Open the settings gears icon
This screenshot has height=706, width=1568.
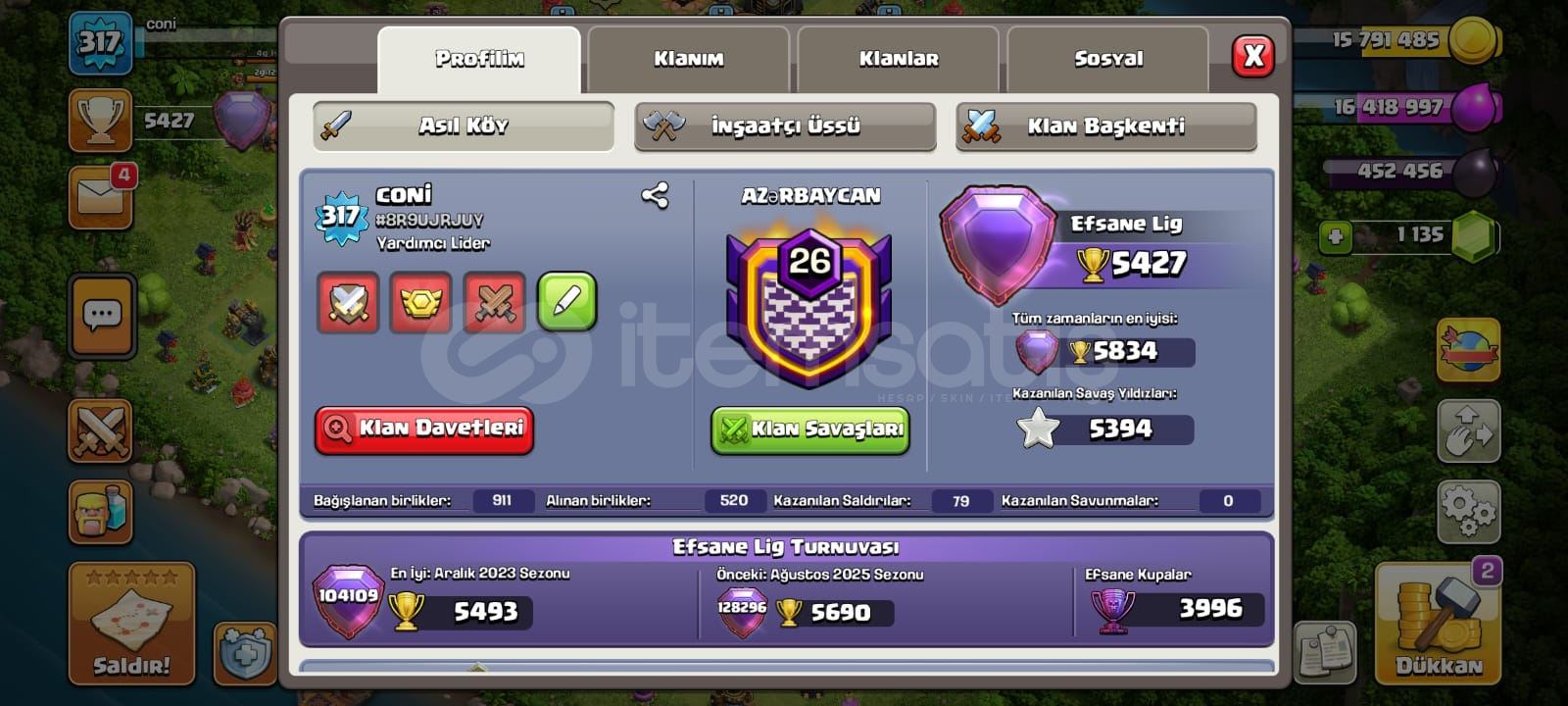coord(1468,511)
